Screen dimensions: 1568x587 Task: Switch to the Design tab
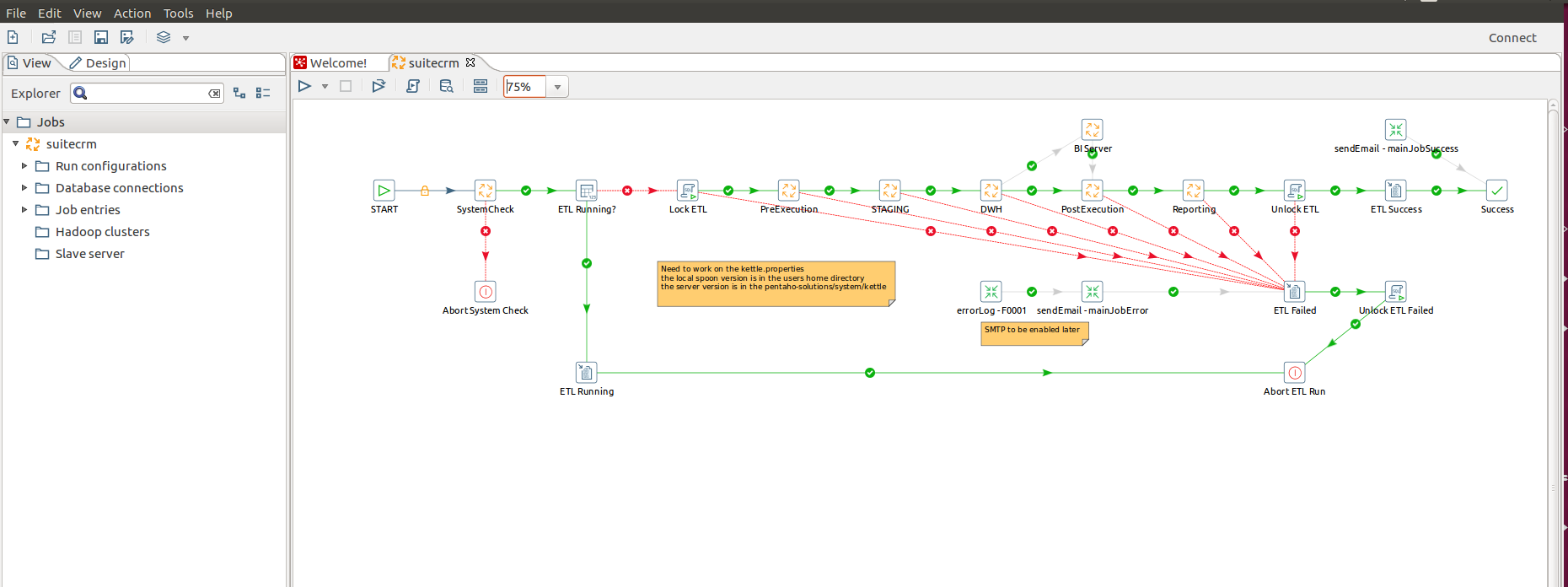tap(98, 63)
